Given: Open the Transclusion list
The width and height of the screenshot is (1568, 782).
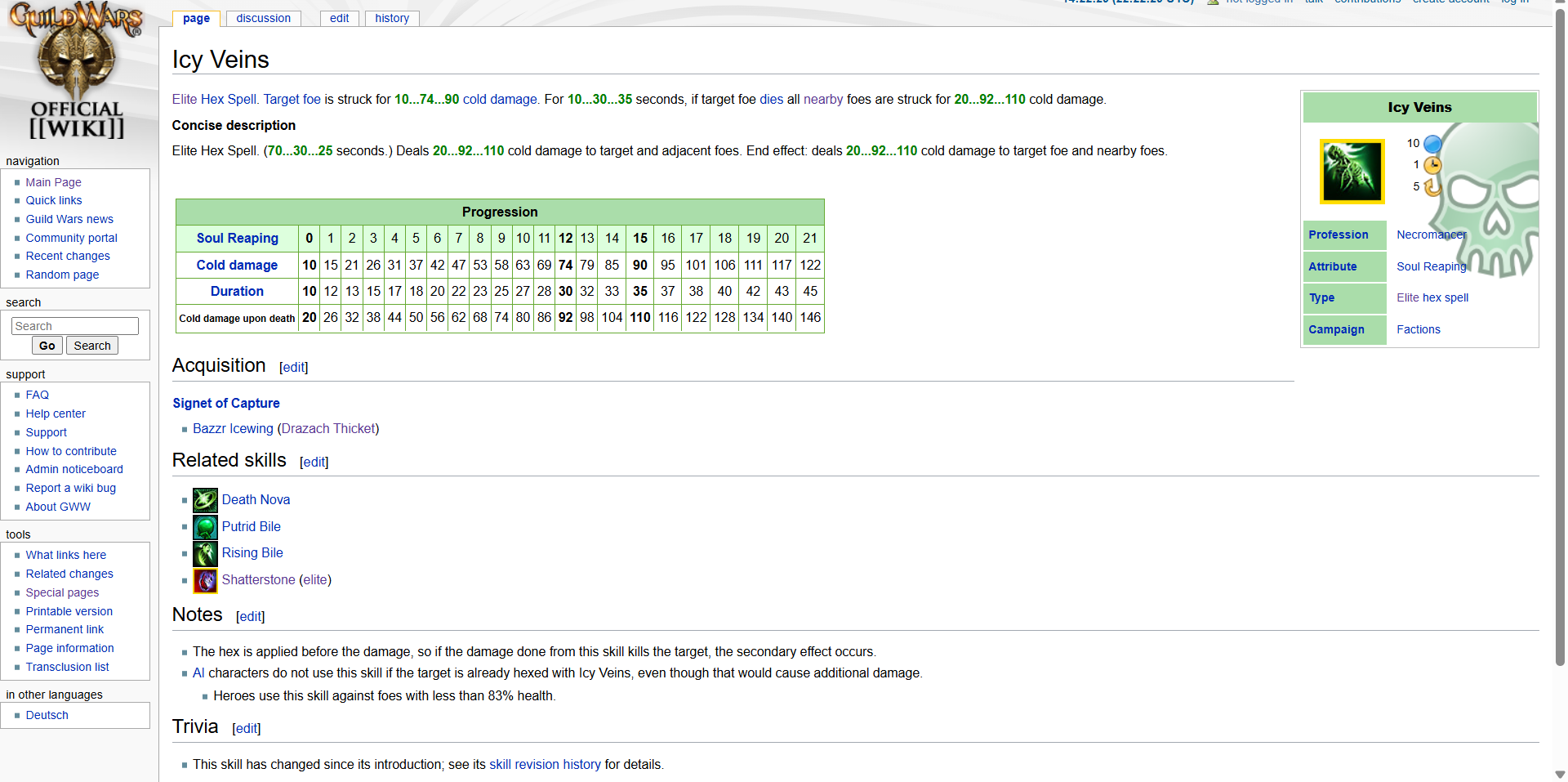Looking at the screenshot, I should [x=67, y=667].
